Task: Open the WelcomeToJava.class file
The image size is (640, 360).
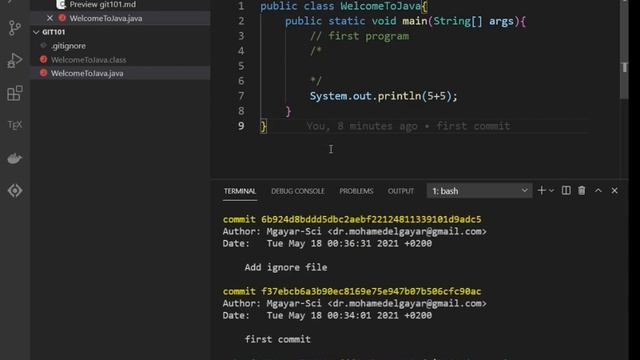Action: (x=88, y=60)
